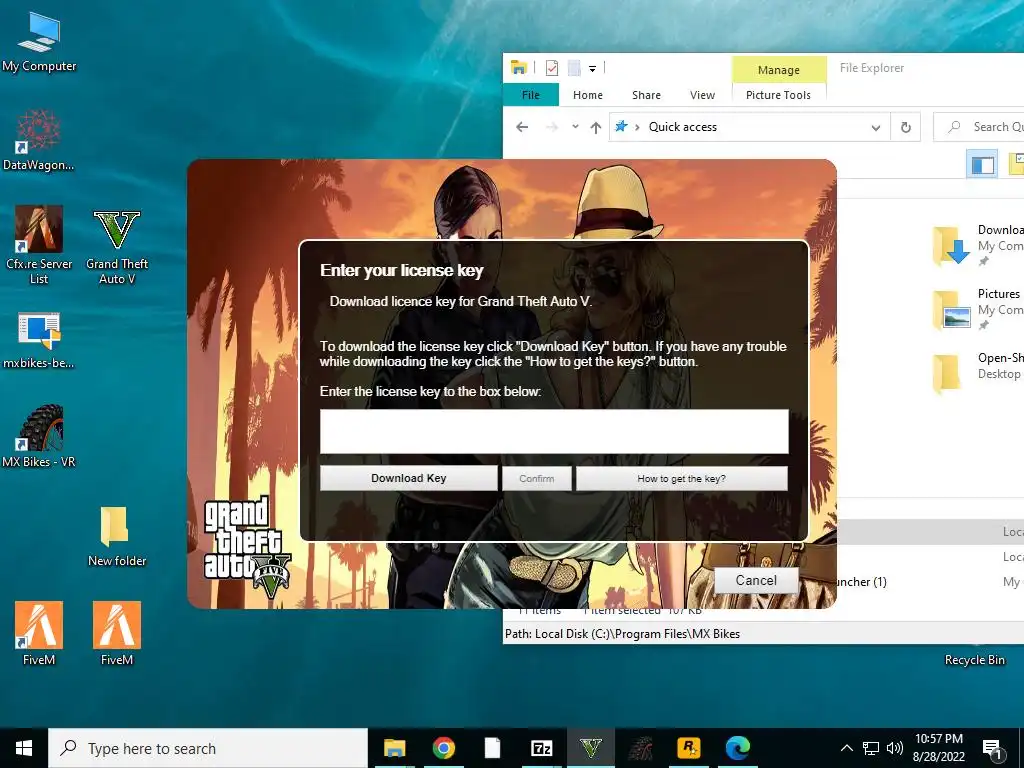1024x768 pixels.
Task: Go back in File Explorer
Action: point(522,127)
